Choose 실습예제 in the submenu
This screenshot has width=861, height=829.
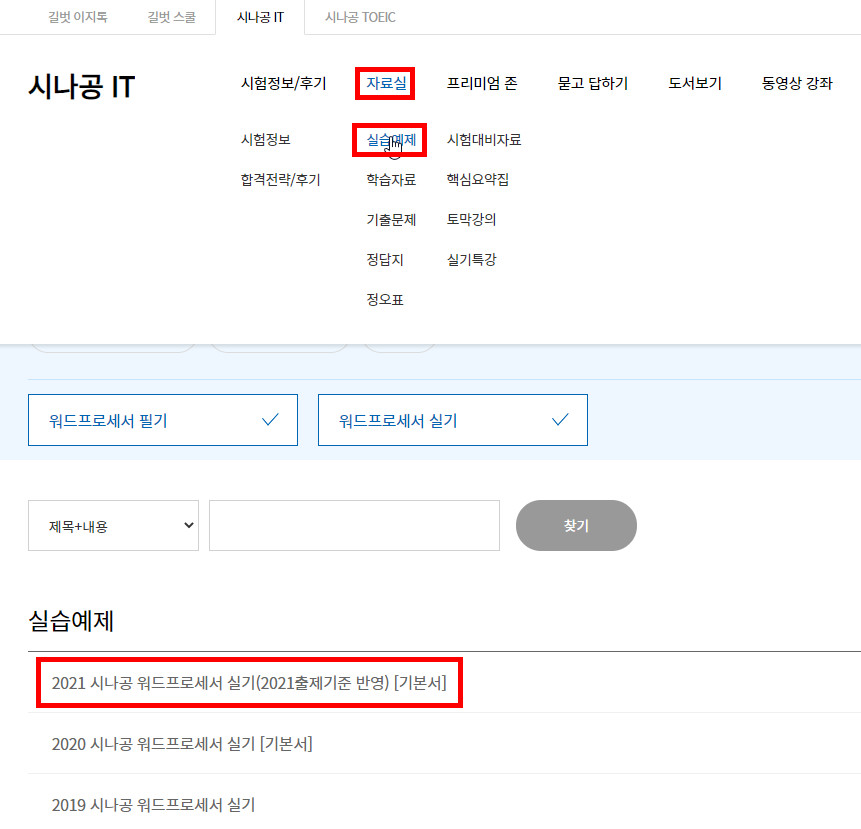[x=391, y=140]
